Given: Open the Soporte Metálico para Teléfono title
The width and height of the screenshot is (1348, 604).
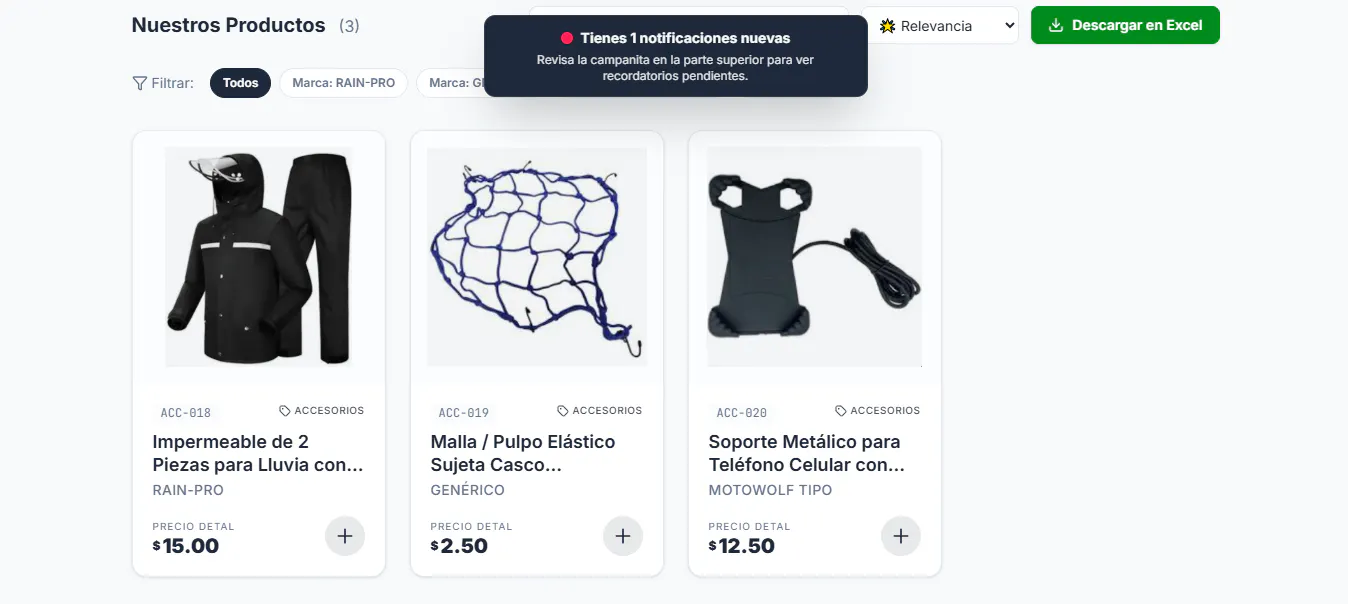Looking at the screenshot, I should (807, 453).
